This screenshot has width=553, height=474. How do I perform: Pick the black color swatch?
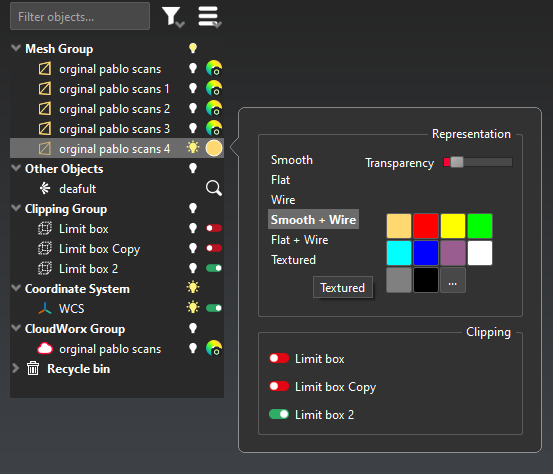pyautogui.click(x=426, y=280)
